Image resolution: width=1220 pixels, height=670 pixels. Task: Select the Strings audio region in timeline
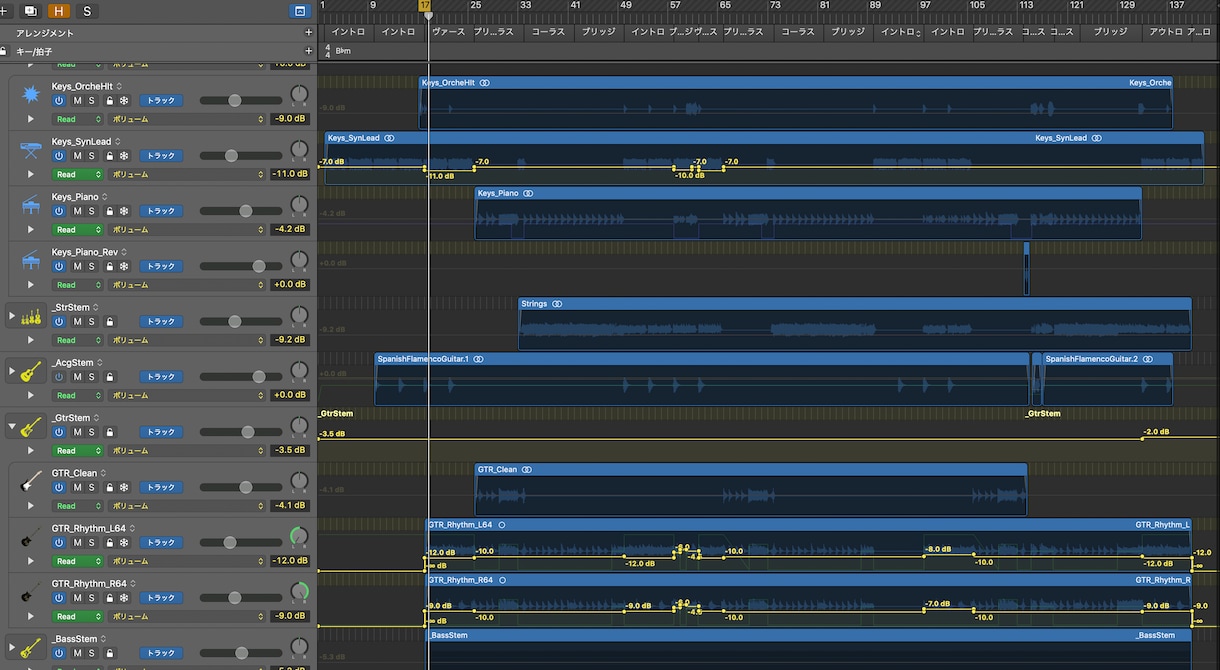pyautogui.click(x=855, y=323)
